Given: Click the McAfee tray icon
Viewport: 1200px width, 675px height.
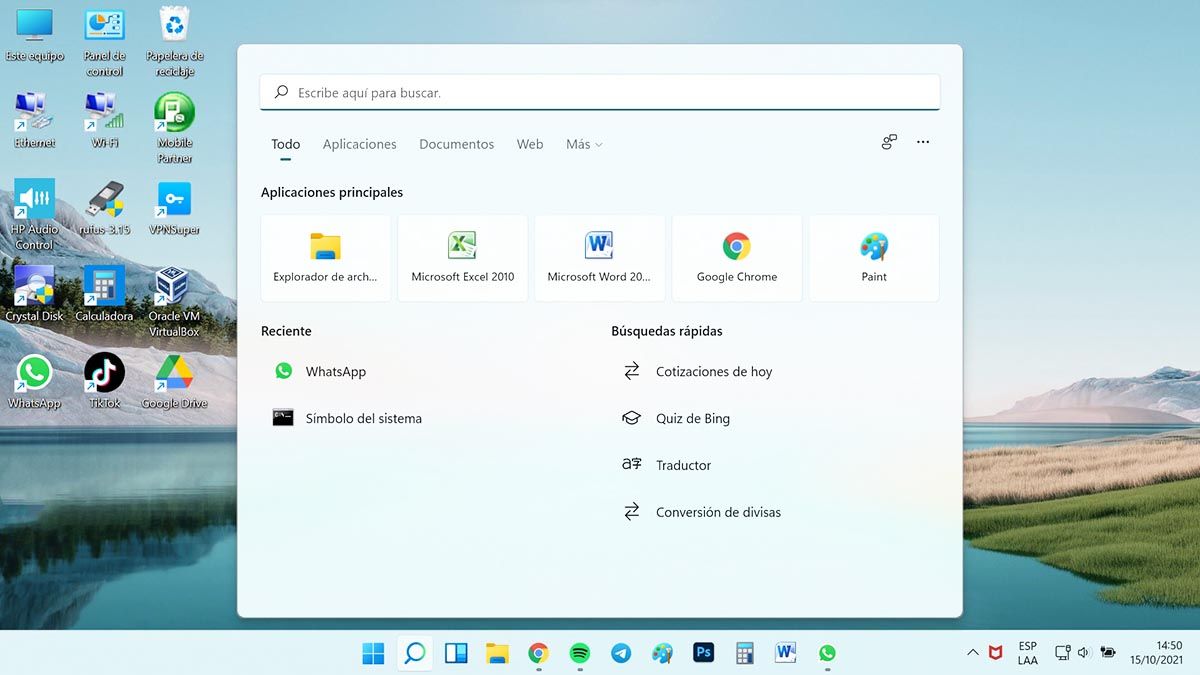Looking at the screenshot, I should pos(996,653).
